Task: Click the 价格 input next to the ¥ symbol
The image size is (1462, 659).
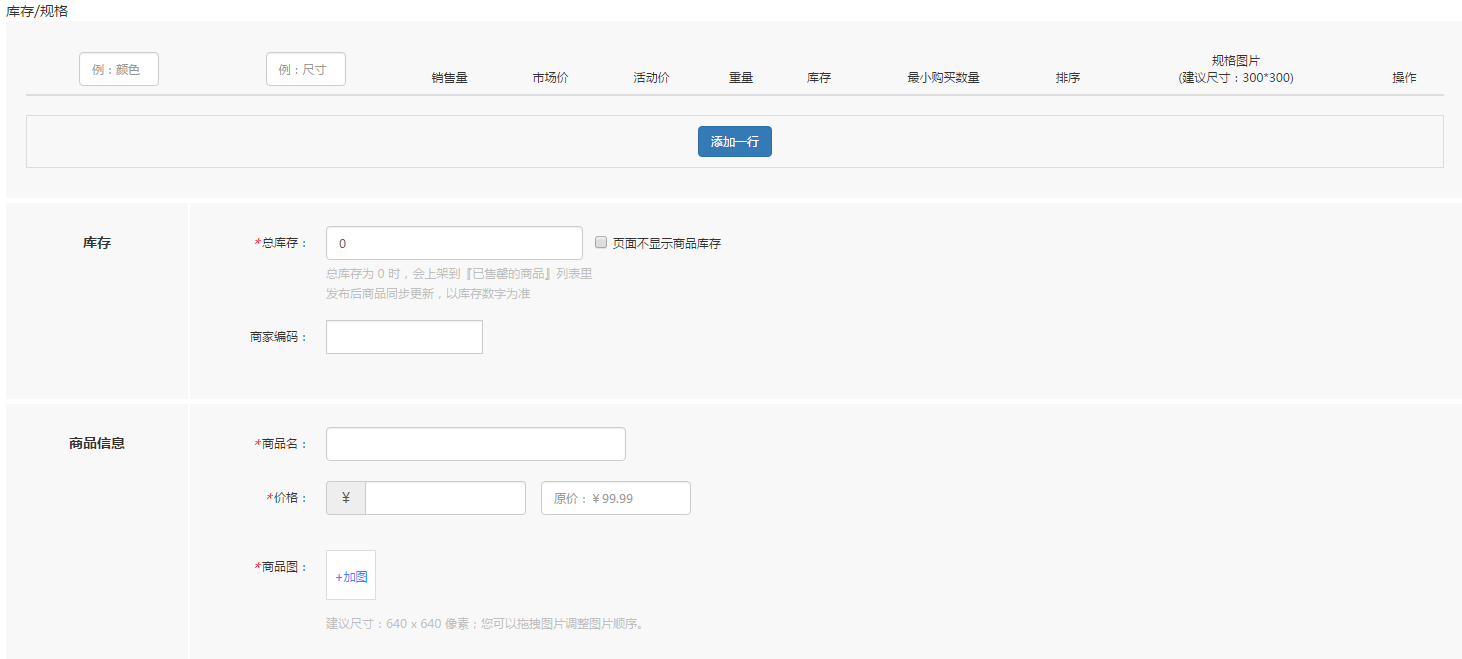Action: [445, 497]
